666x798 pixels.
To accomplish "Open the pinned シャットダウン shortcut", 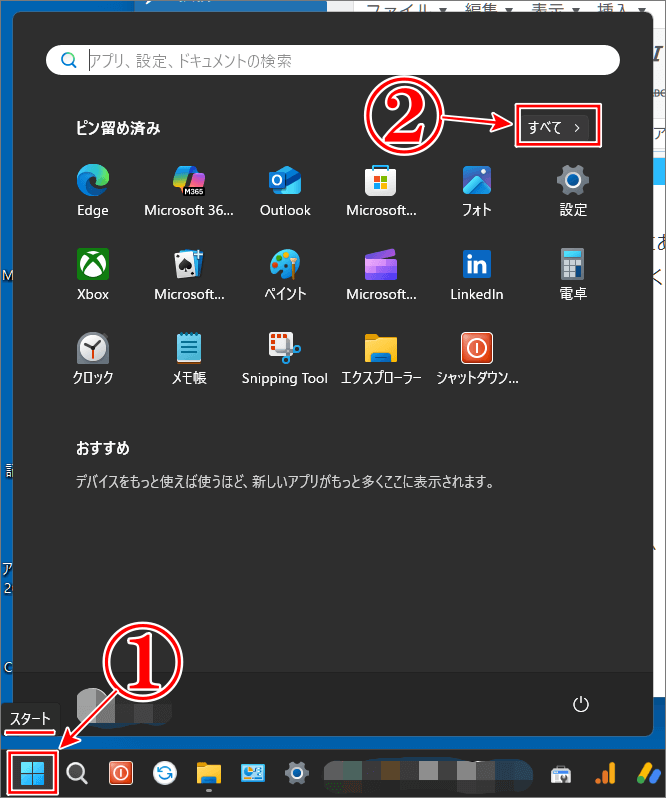I will [x=477, y=359].
